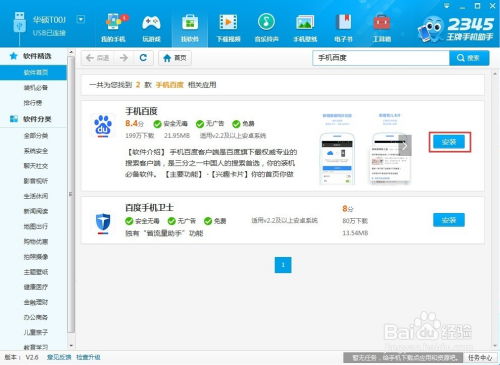Open the 手机百度 app title

[x=141, y=111]
